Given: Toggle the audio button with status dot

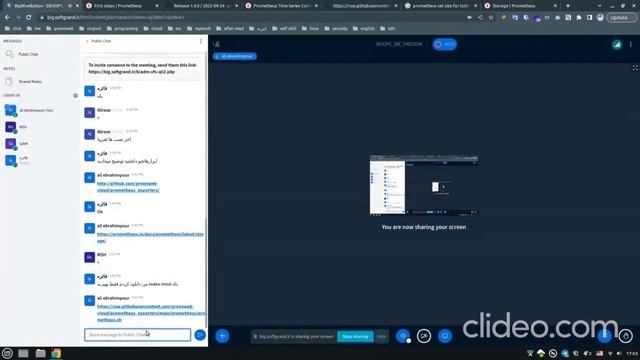Looking at the screenshot, I should click(403, 336).
